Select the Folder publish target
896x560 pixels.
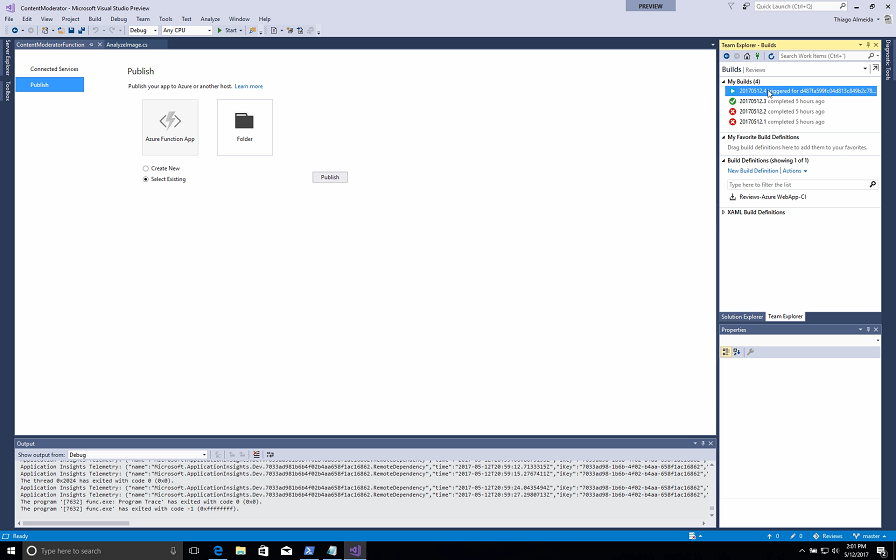click(x=245, y=127)
